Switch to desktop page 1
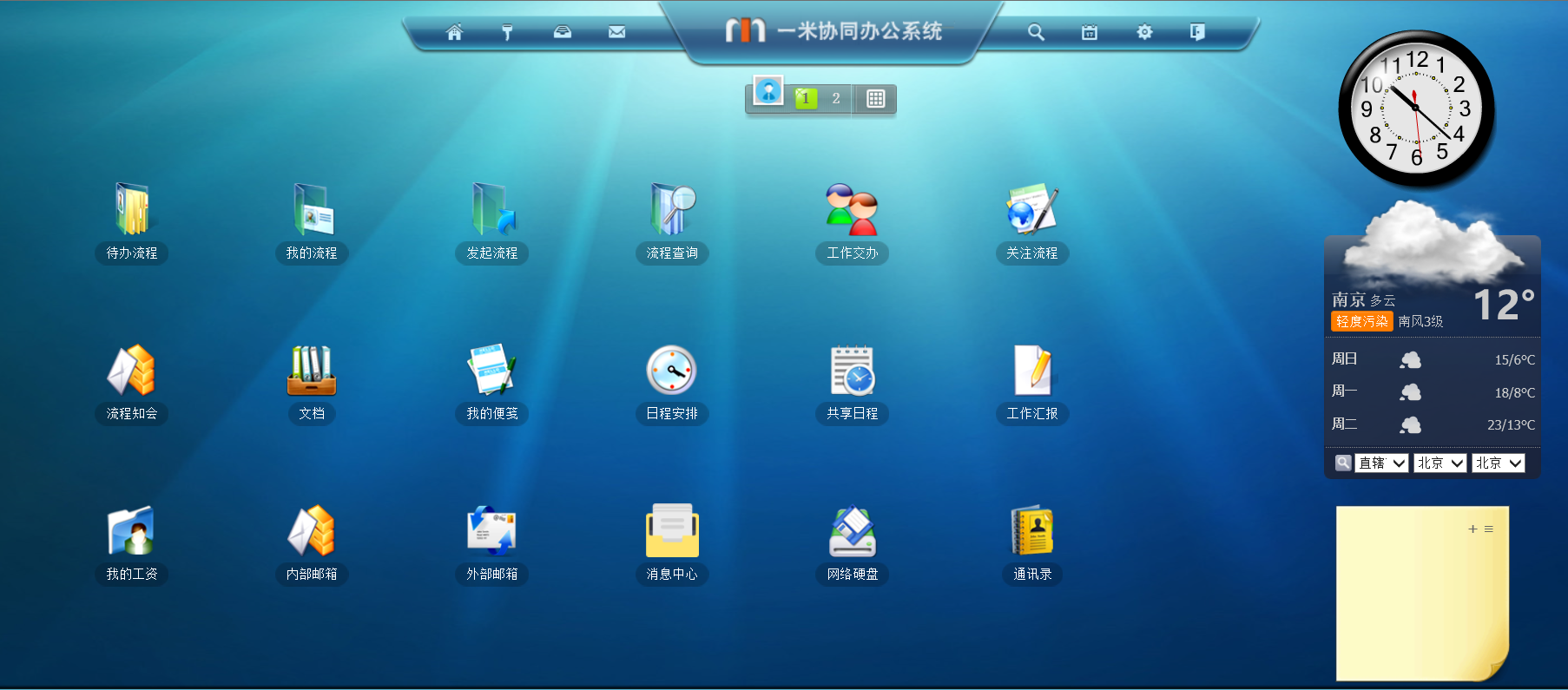The image size is (1568, 690). click(x=806, y=99)
